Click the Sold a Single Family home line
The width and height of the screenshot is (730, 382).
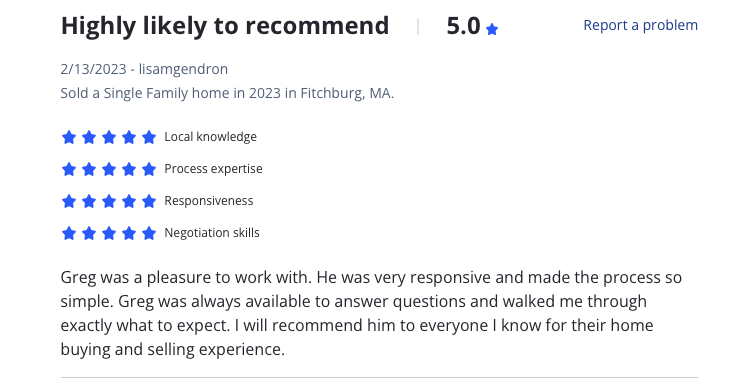coord(227,94)
